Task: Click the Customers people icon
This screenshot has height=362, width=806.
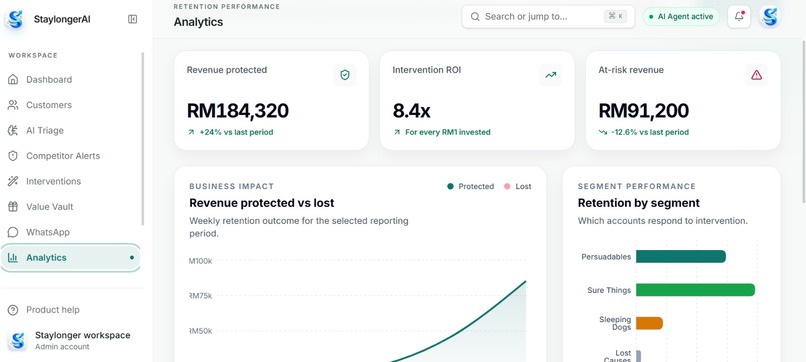Action: click(x=13, y=105)
